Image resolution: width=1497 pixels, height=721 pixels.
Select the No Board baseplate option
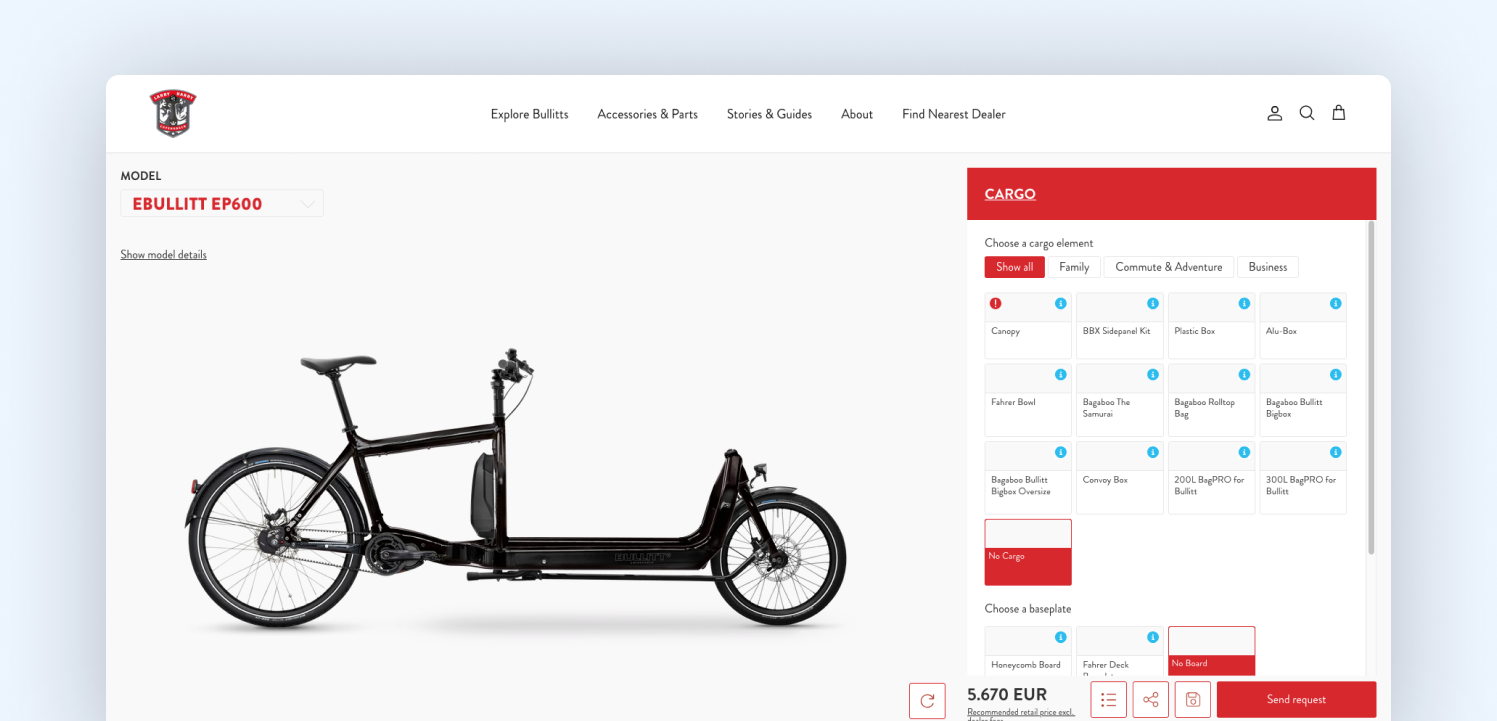[1211, 651]
